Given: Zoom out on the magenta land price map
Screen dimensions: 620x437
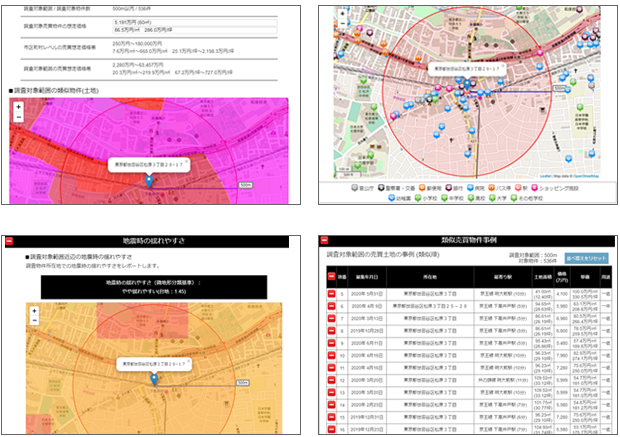Looking at the screenshot, I should tap(17, 117).
